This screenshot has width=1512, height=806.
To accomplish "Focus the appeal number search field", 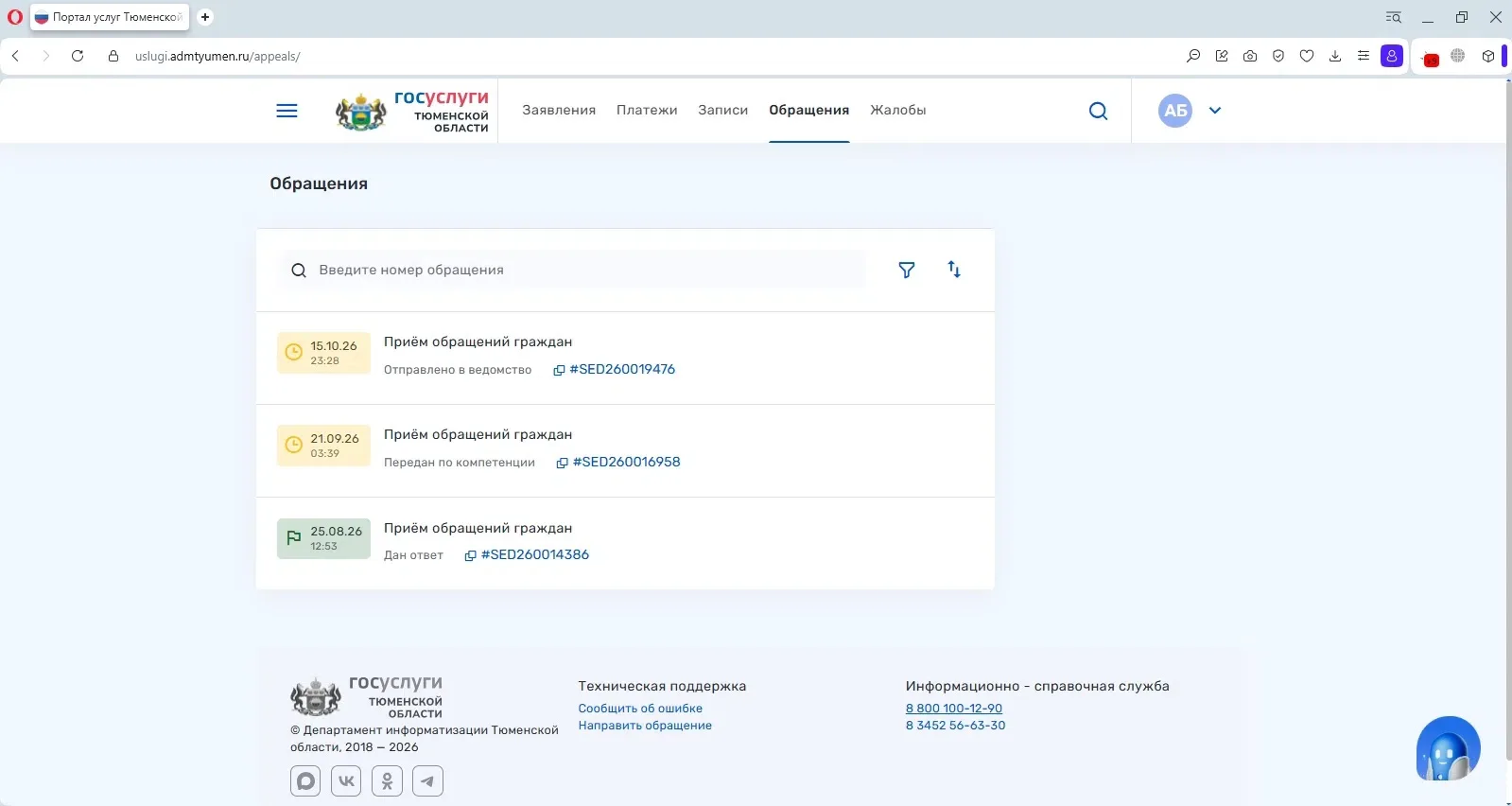I will (573, 270).
